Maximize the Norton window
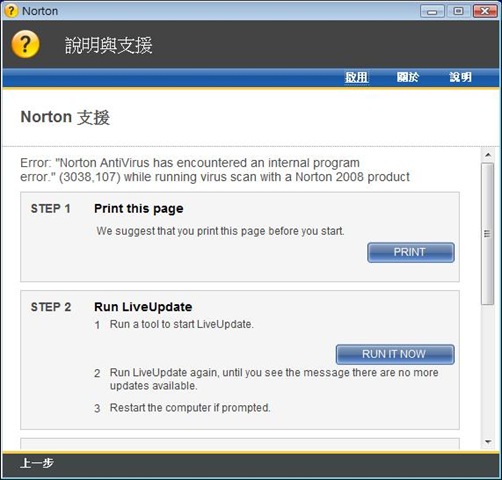This screenshot has width=502, height=480. (458, 11)
